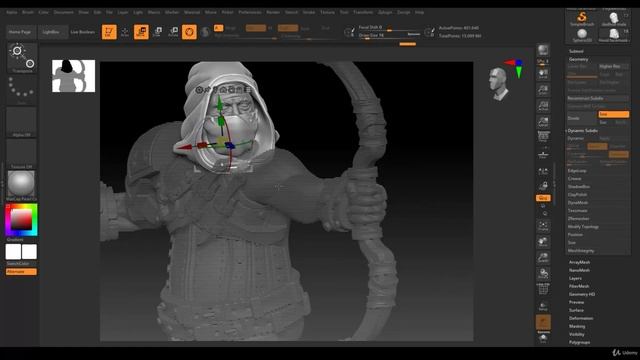Image resolution: width=640 pixels, height=360 pixels.
Task: Open the Brush menu
Action: [28, 12]
